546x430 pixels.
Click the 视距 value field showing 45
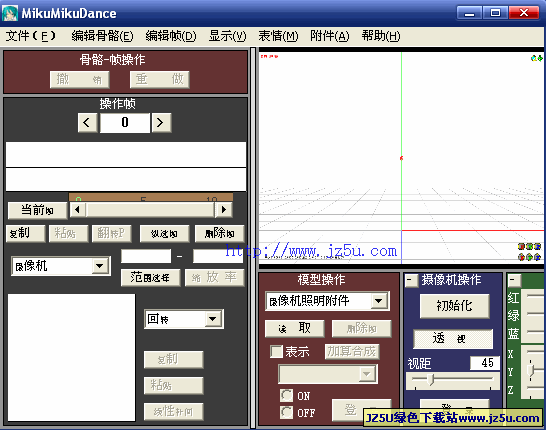click(485, 363)
